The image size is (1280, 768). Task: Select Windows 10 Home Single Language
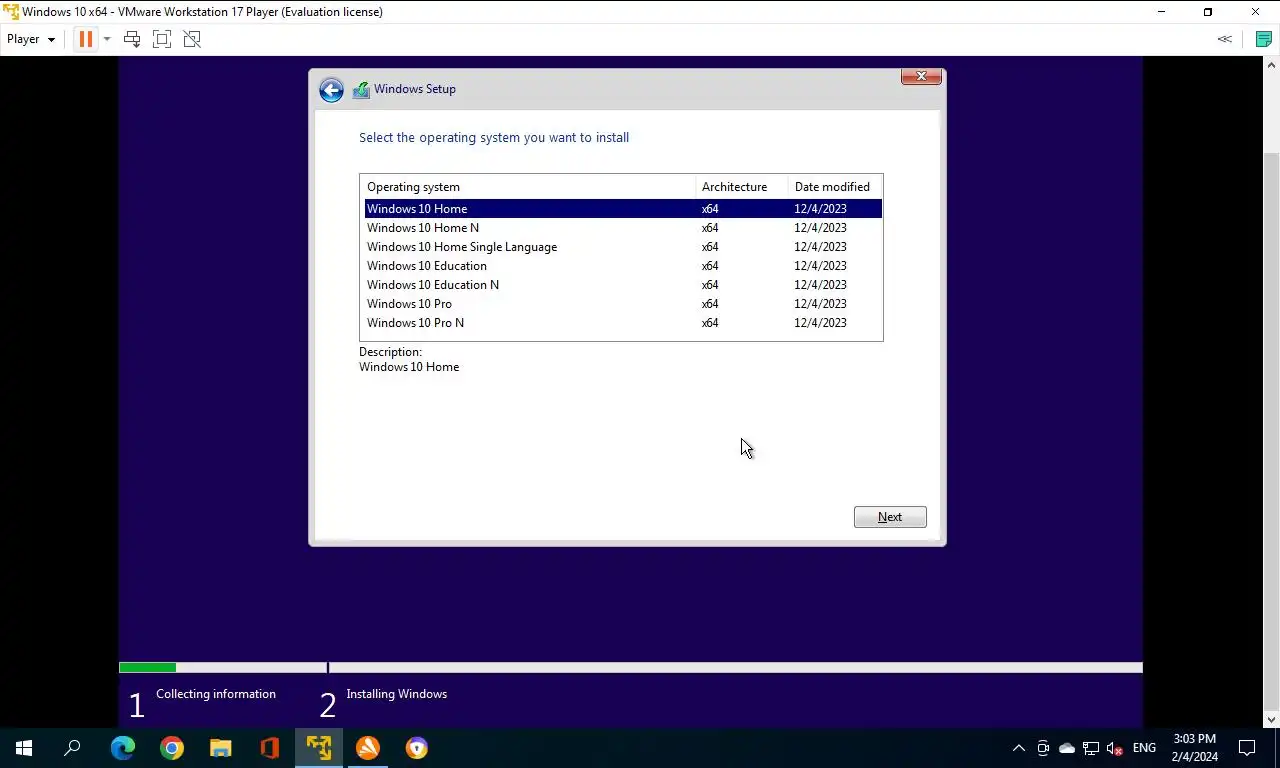pos(623,247)
